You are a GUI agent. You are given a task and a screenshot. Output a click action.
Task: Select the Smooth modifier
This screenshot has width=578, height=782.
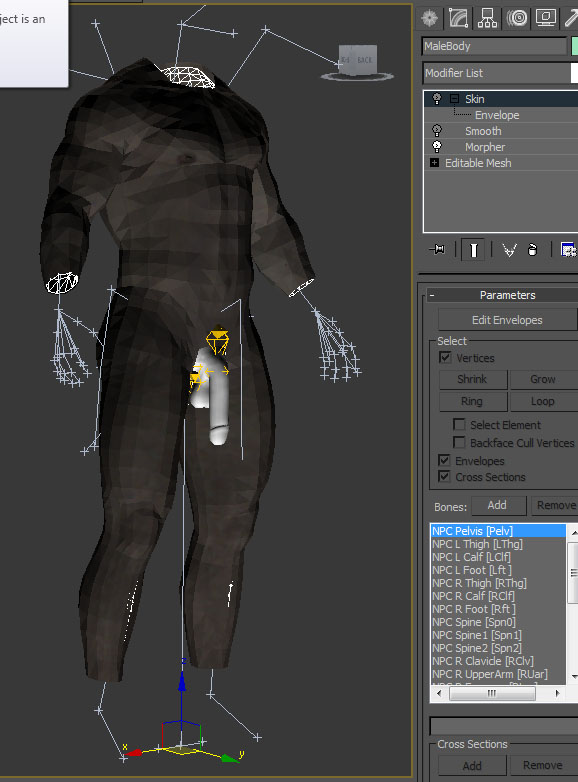pyautogui.click(x=483, y=131)
